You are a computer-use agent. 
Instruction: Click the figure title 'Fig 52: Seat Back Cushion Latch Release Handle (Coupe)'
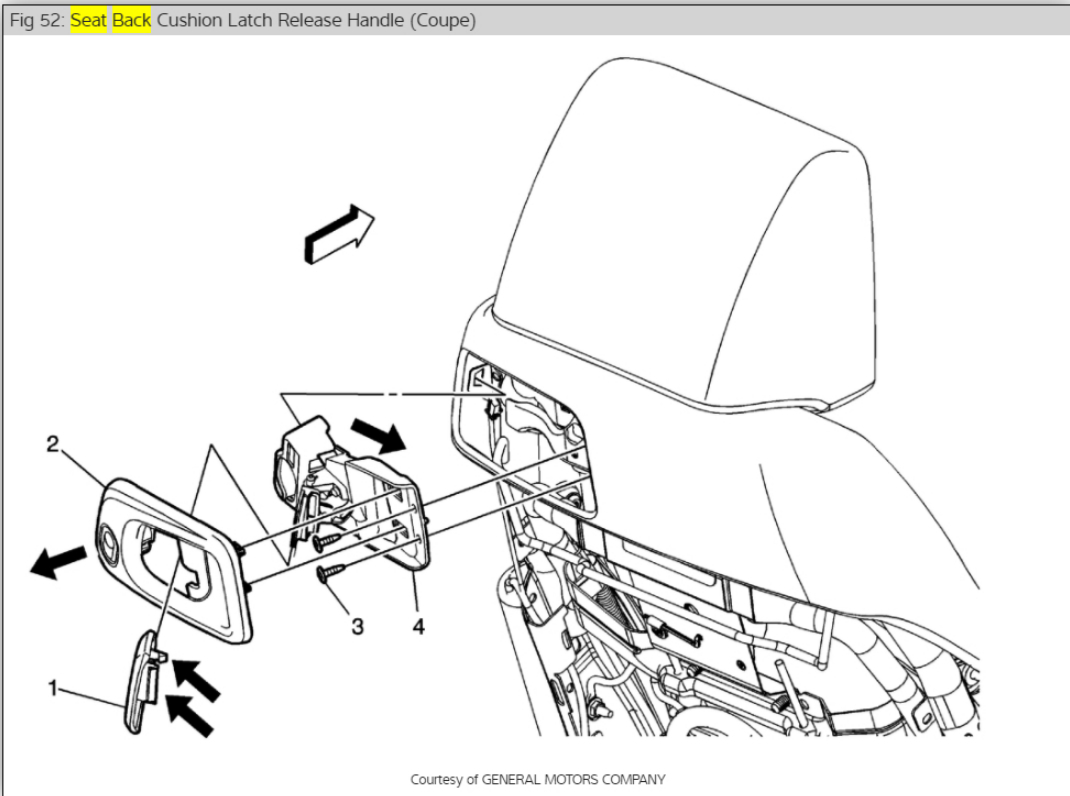coord(242,20)
